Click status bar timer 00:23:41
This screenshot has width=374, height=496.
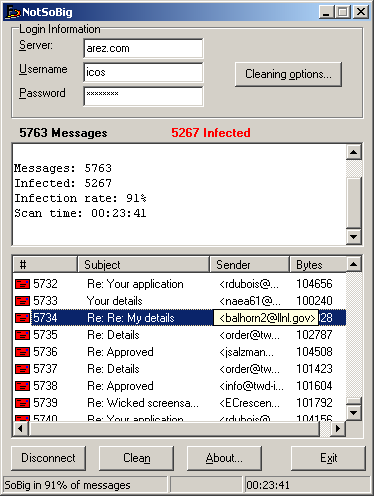tap(268, 485)
